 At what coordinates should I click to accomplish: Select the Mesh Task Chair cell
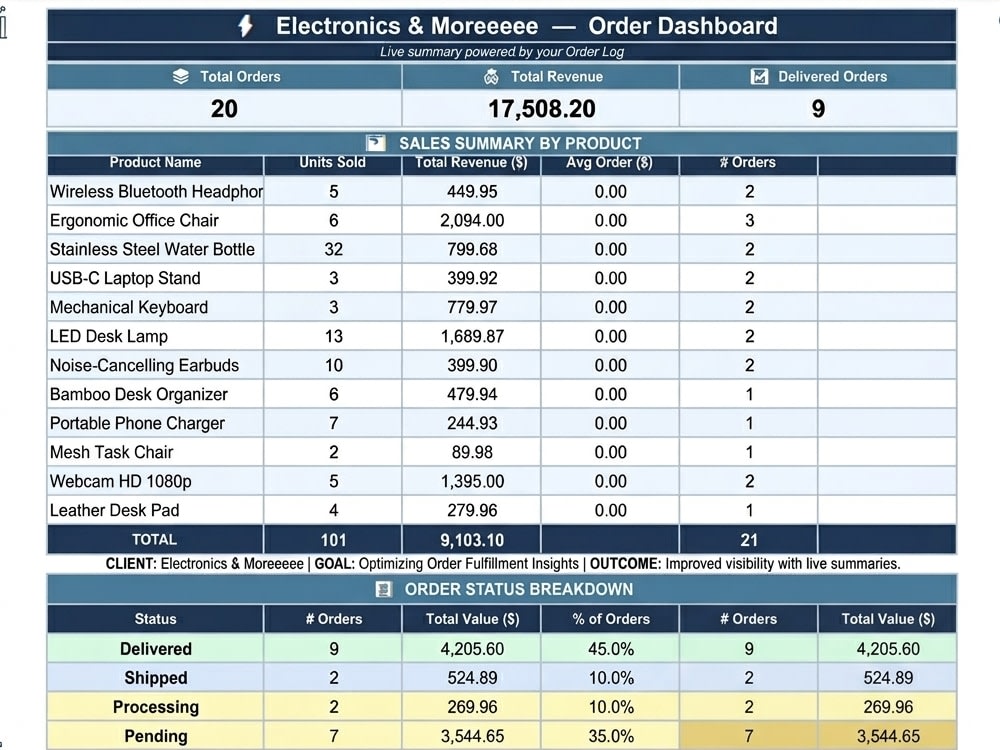(x=155, y=453)
